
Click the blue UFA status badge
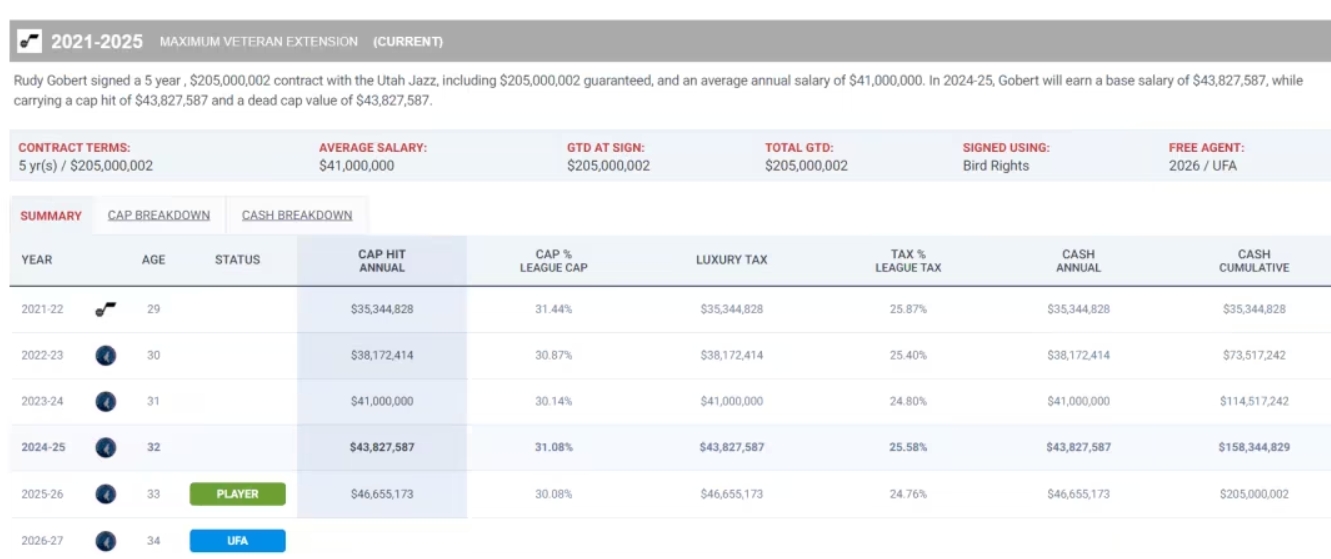point(237,541)
